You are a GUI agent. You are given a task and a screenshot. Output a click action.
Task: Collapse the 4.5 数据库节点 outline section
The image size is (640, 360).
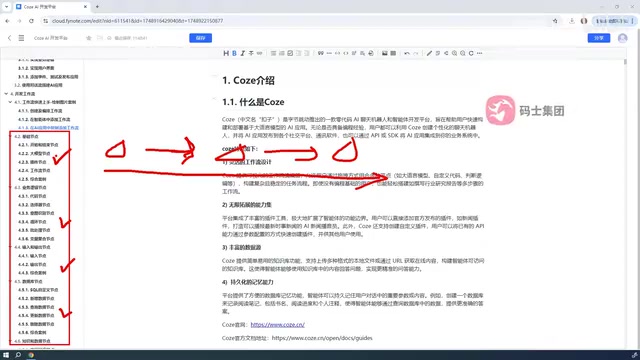(x=11, y=281)
